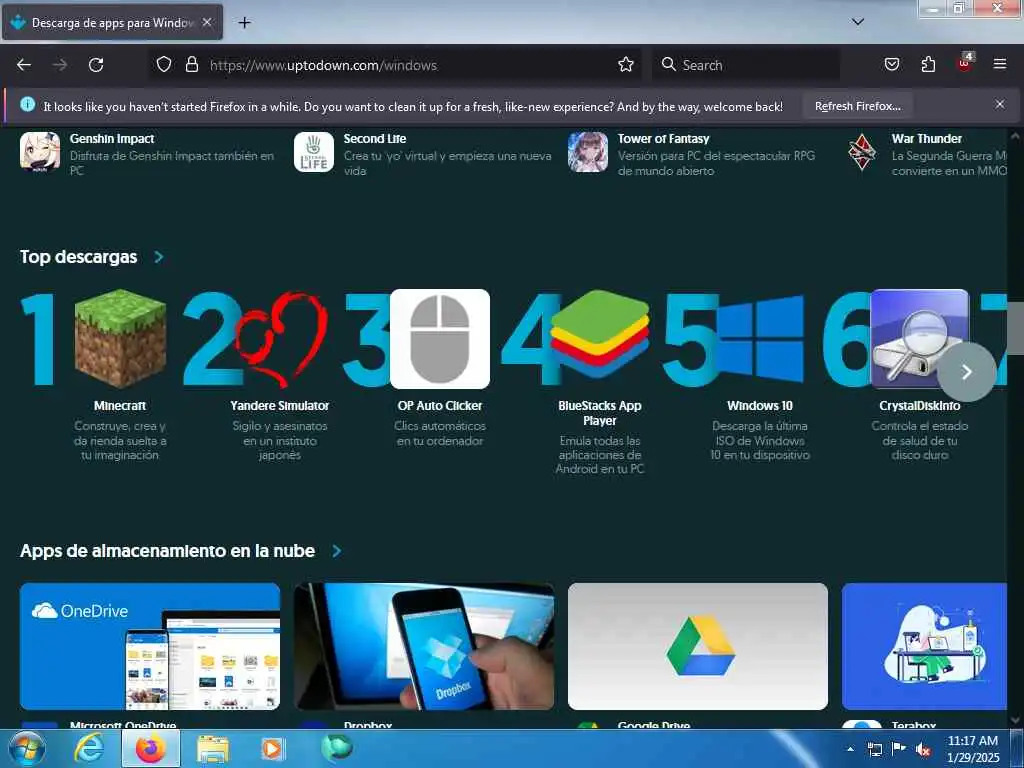The height and width of the screenshot is (768, 1024).
Task: Show hidden system tray icons
Action: (850, 750)
